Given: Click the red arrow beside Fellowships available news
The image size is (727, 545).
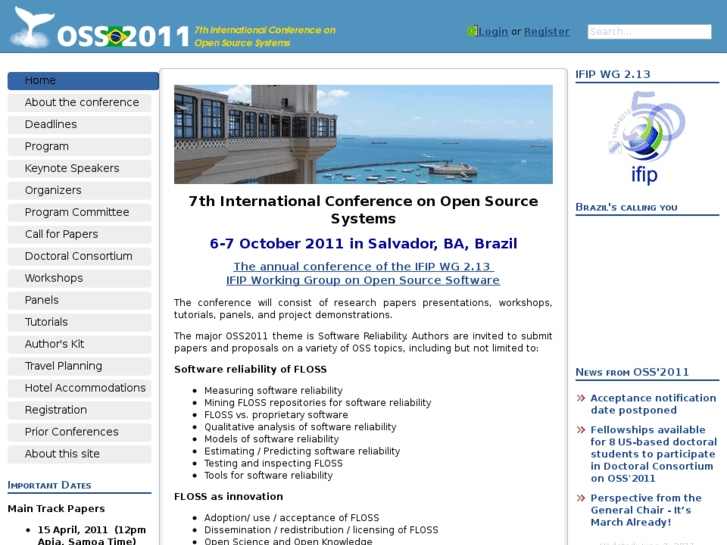Looking at the screenshot, I should (581, 430).
